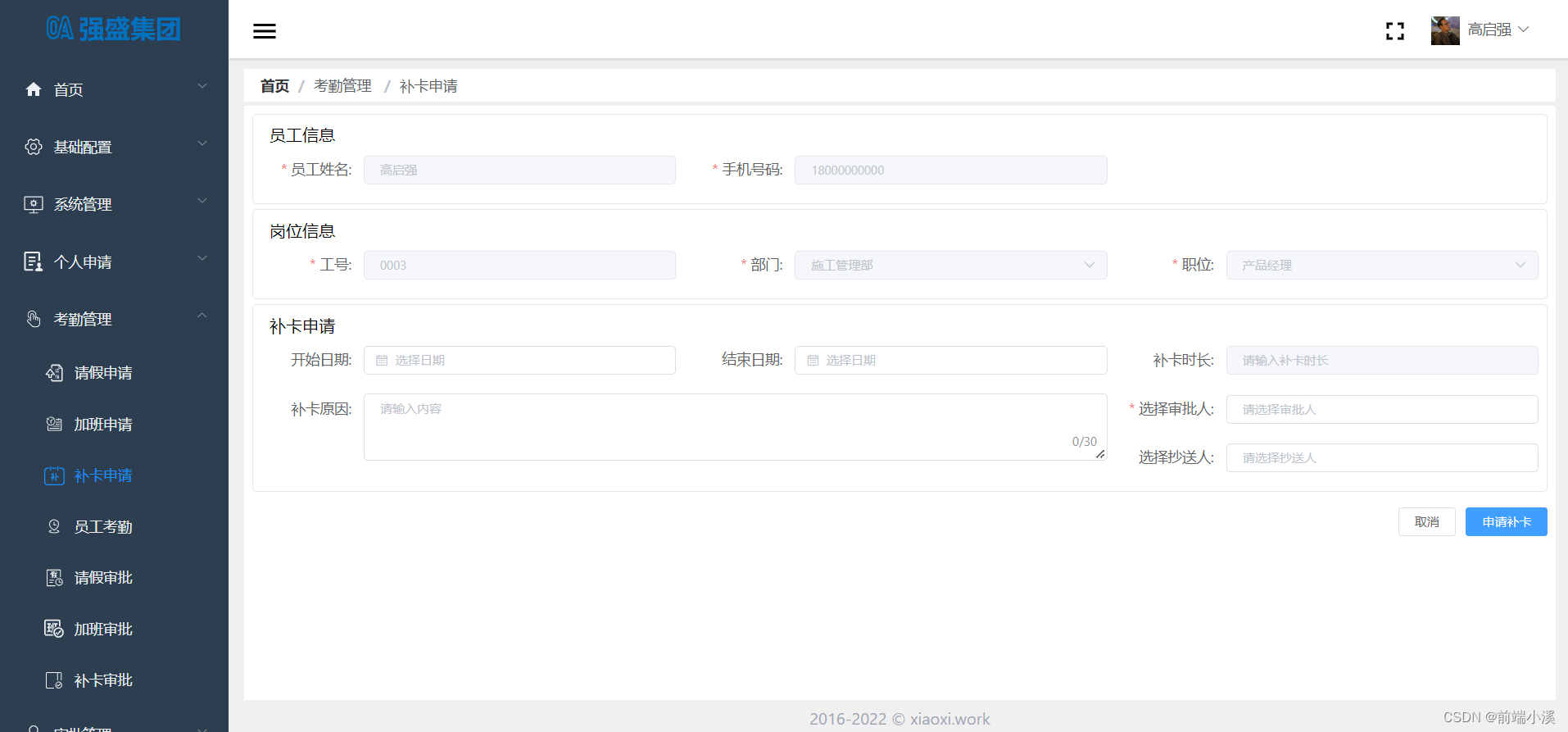Open the 职位 dropdown

click(1382, 265)
